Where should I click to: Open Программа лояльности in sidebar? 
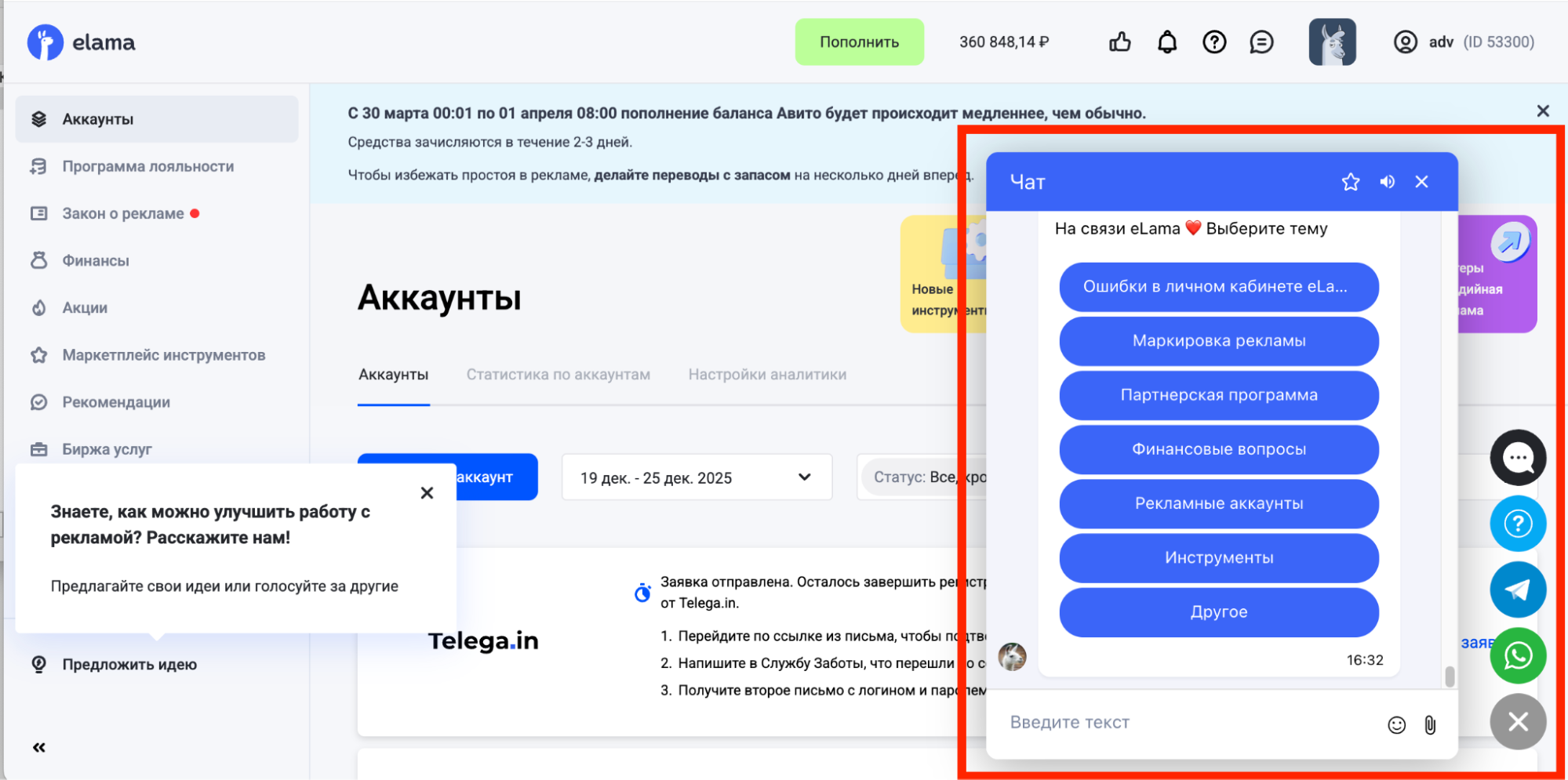tap(147, 166)
